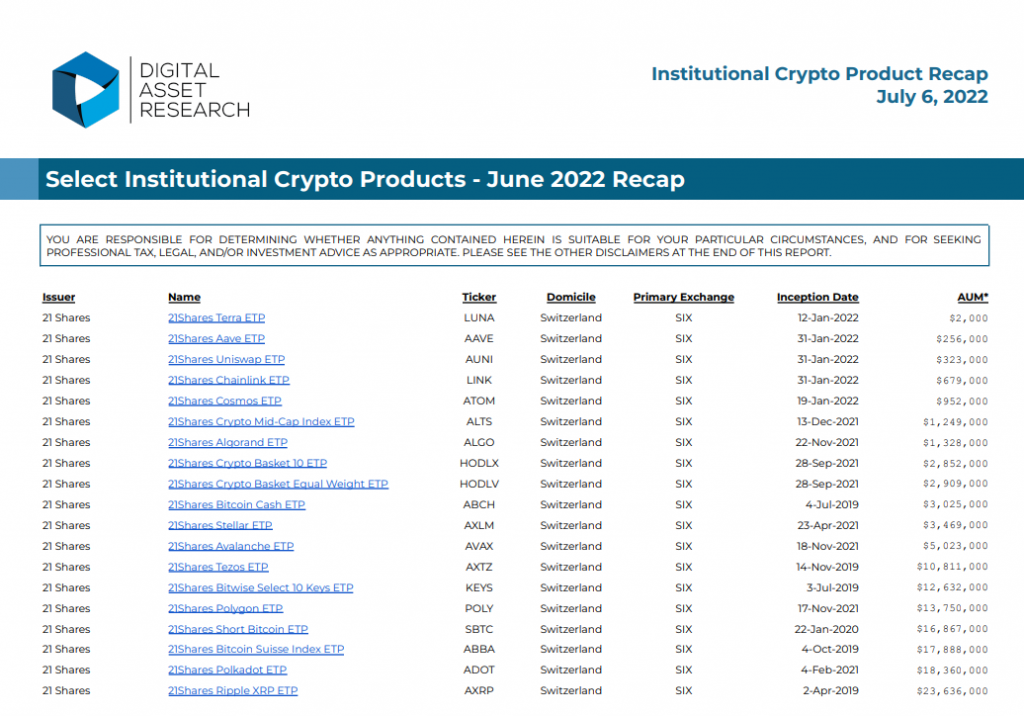This screenshot has height=716, width=1024.
Task: Open the 21Shares Polygon ETP link
Action: tap(225, 609)
